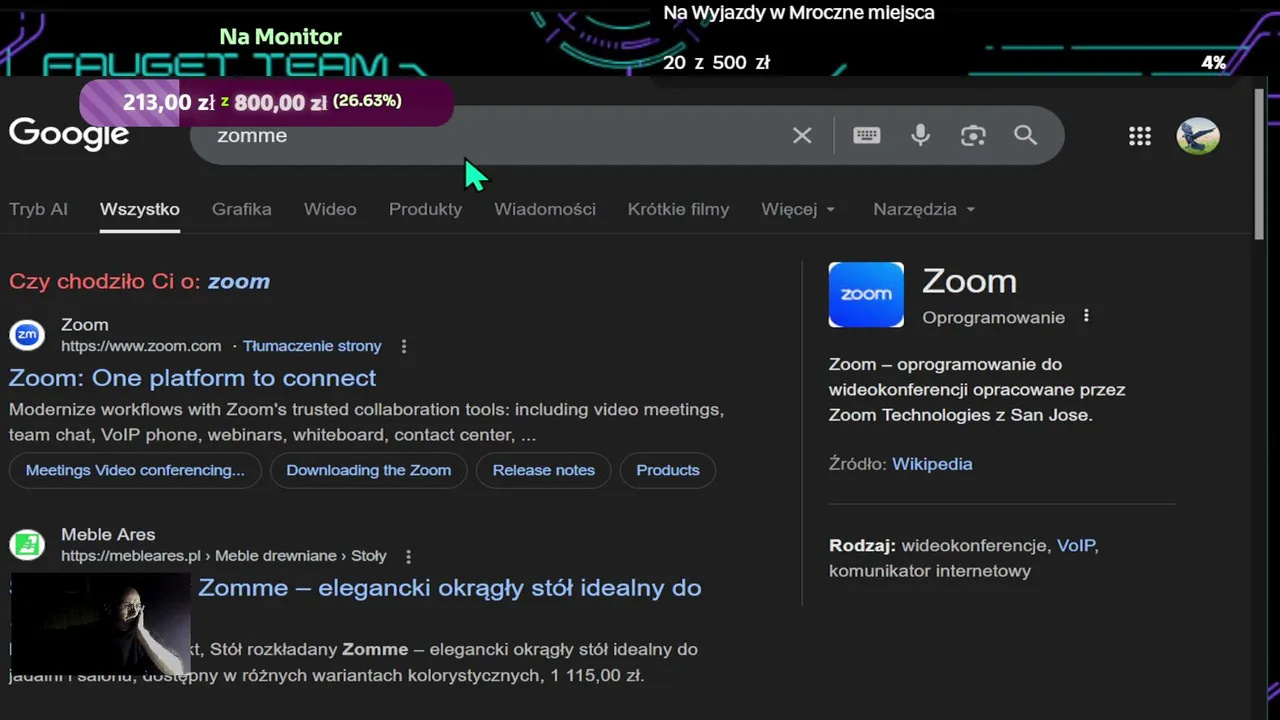Click the 213,00 zł donation progress bar
1280x720 pixels.
(266, 102)
